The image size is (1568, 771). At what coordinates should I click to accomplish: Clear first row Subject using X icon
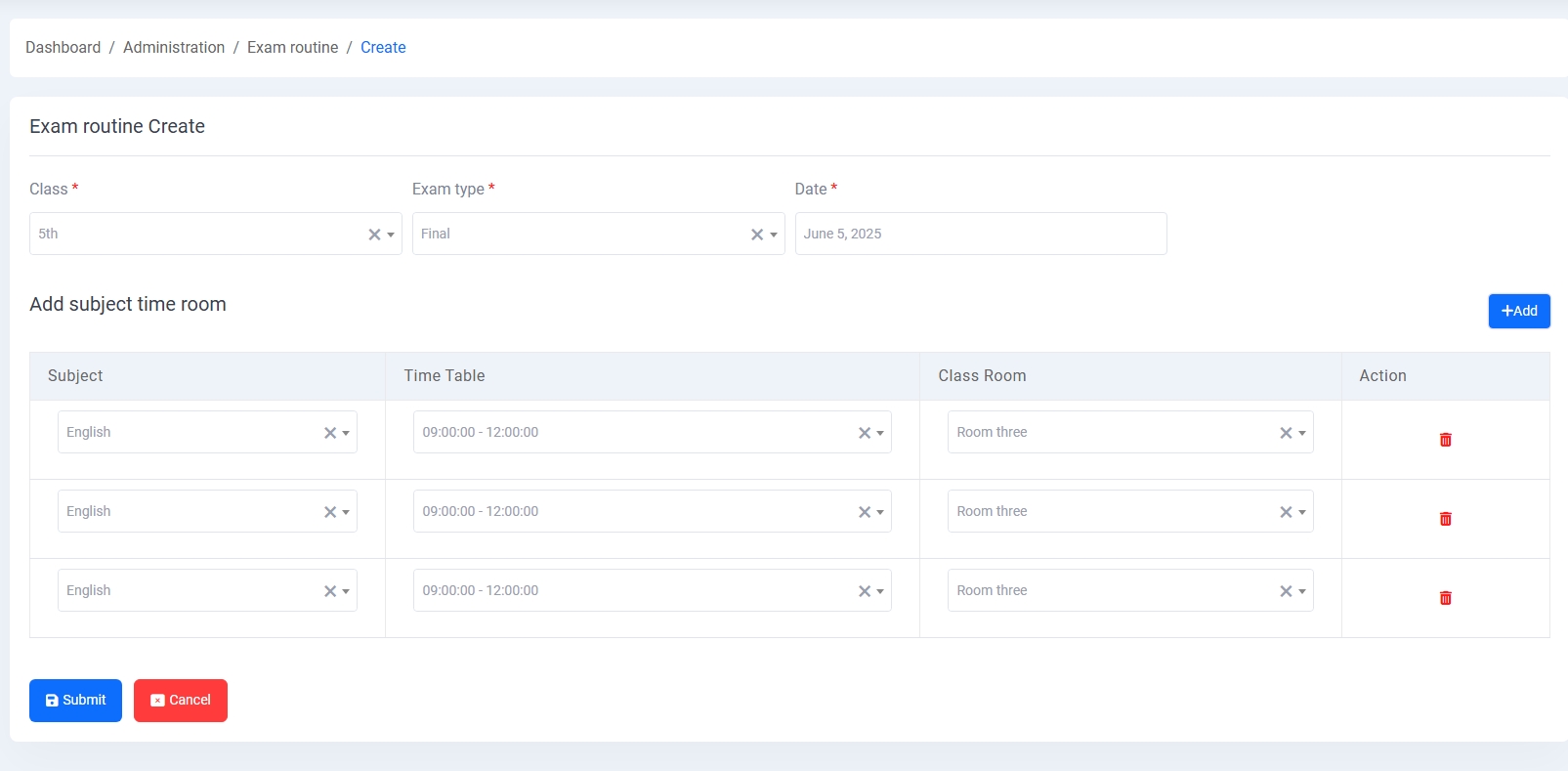click(x=330, y=433)
